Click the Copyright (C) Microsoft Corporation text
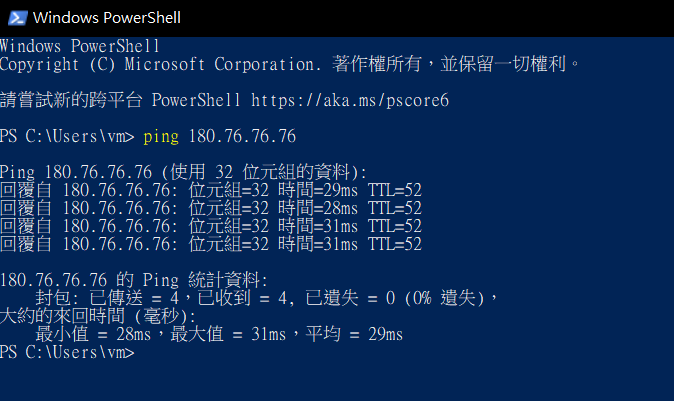Image resolution: width=674 pixels, height=401 pixels. point(198,64)
